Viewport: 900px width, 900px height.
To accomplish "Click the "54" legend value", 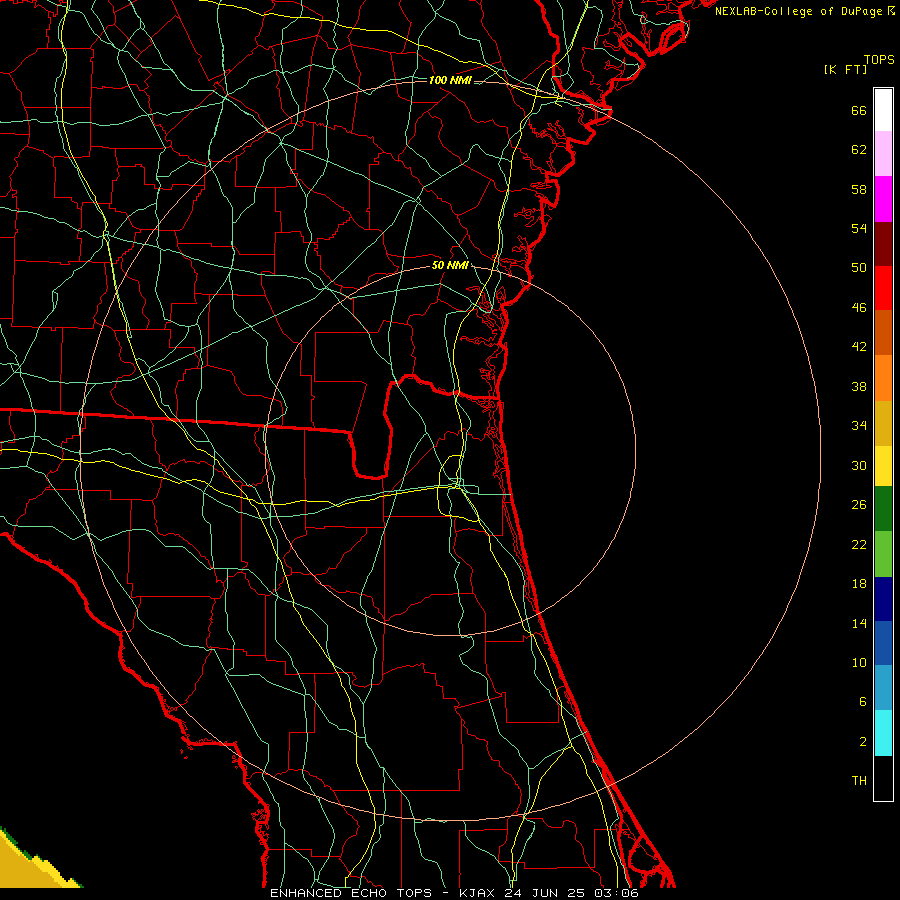I will pyautogui.click(x=859, y=228).
